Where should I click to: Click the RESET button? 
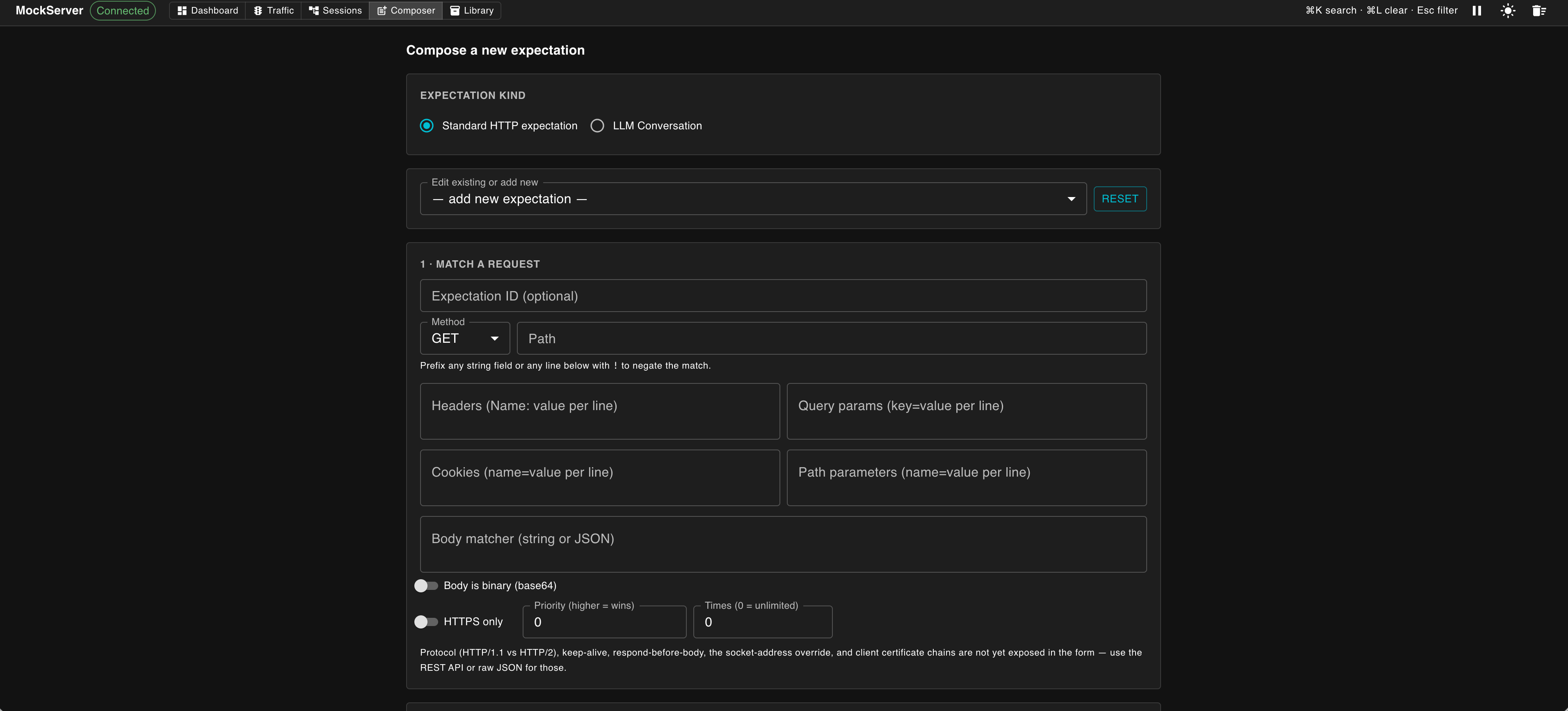point(1120,199)
